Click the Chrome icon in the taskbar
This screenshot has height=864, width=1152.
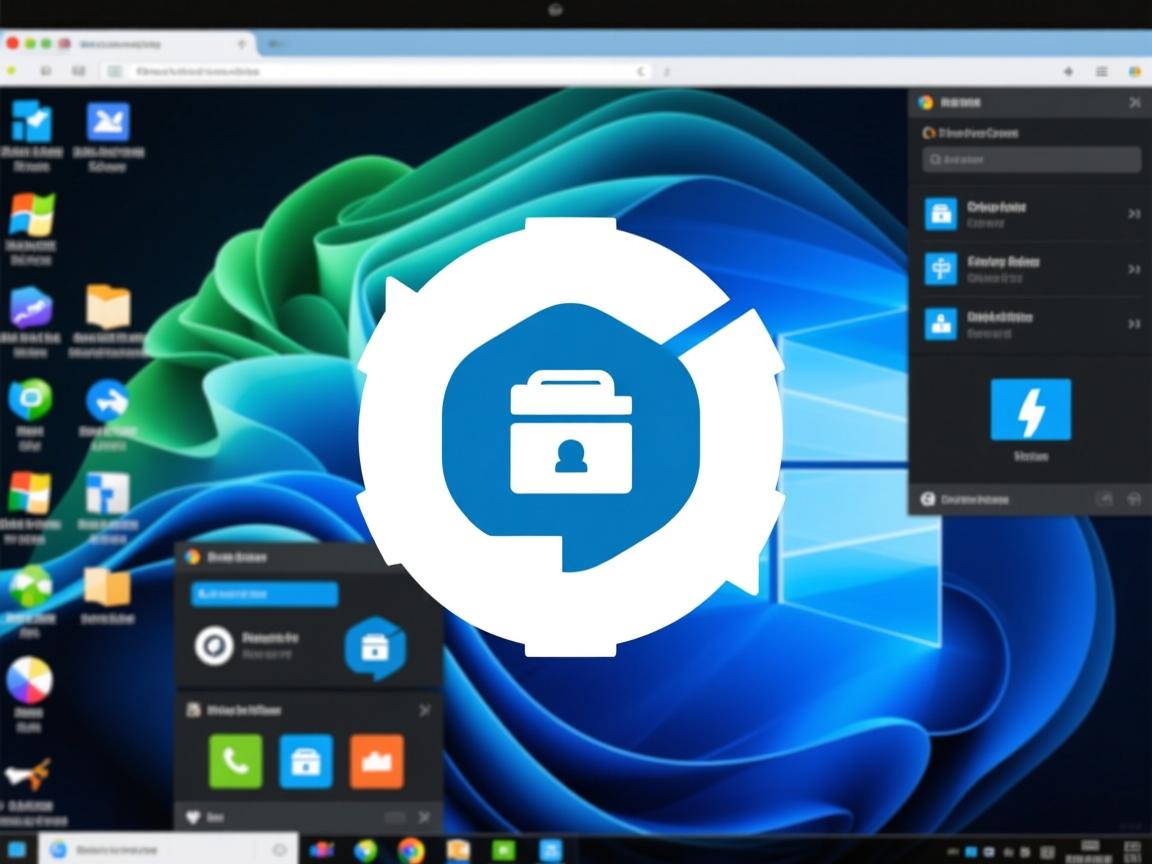(x=411, y=850)
